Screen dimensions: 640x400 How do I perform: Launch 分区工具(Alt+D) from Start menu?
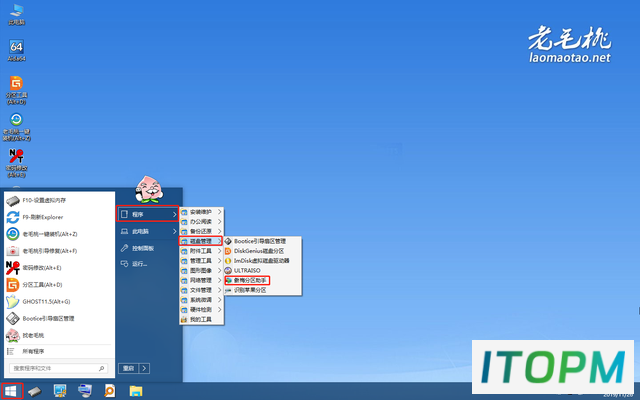(59, 284)
